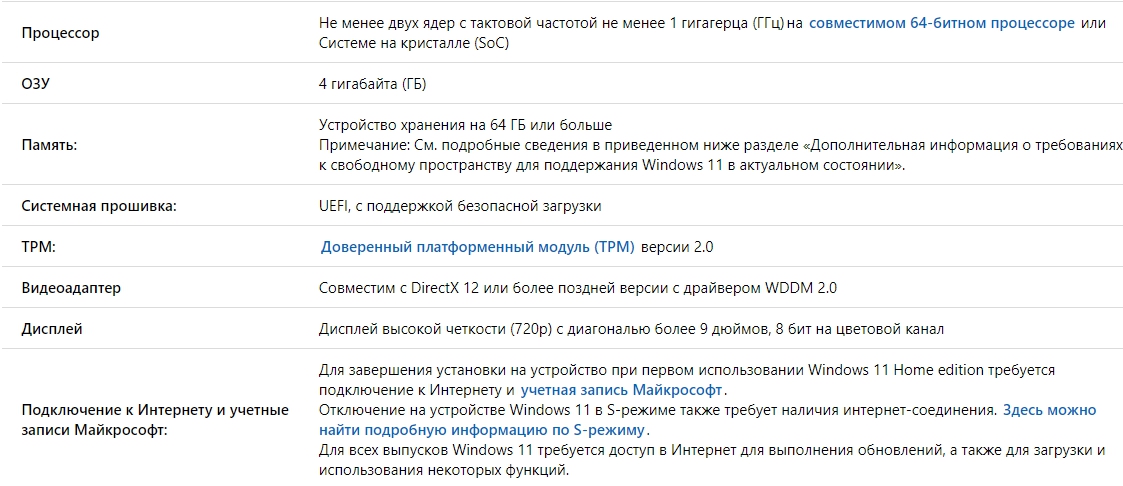Screen dimensions: 1123x486
Task: Click the "Дисплей" row label
Action: pos(52,329)
